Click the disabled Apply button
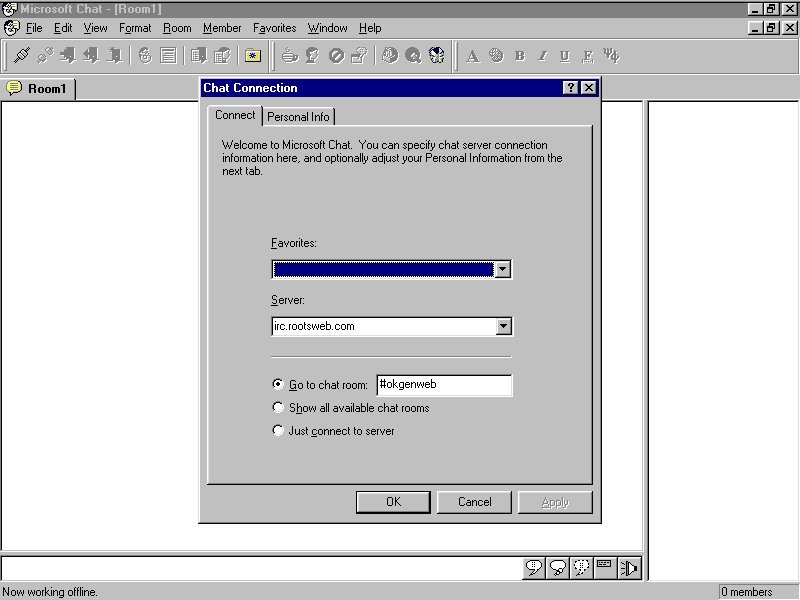 pyautogui.click(x=555, y=502)
